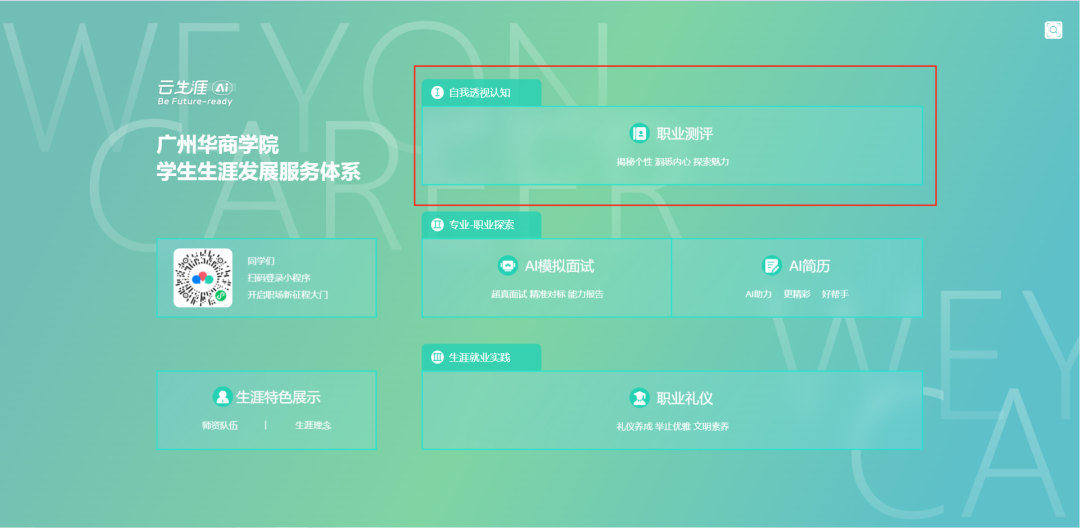
Task: Click the 职业测评 badge icon
Action: 640,134
